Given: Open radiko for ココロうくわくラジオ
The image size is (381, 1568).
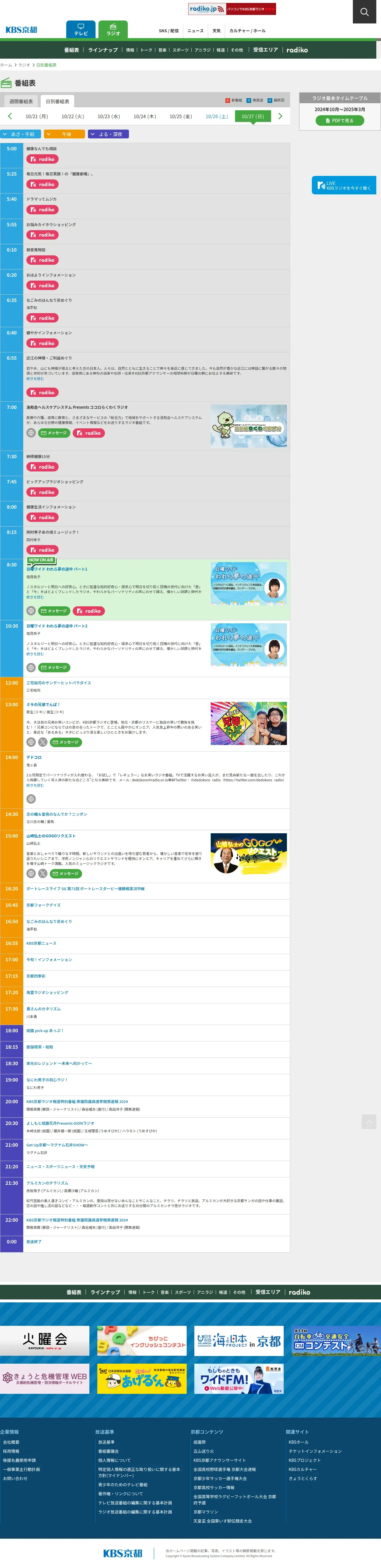Looking at the screenshot, I should coord(89,433).
